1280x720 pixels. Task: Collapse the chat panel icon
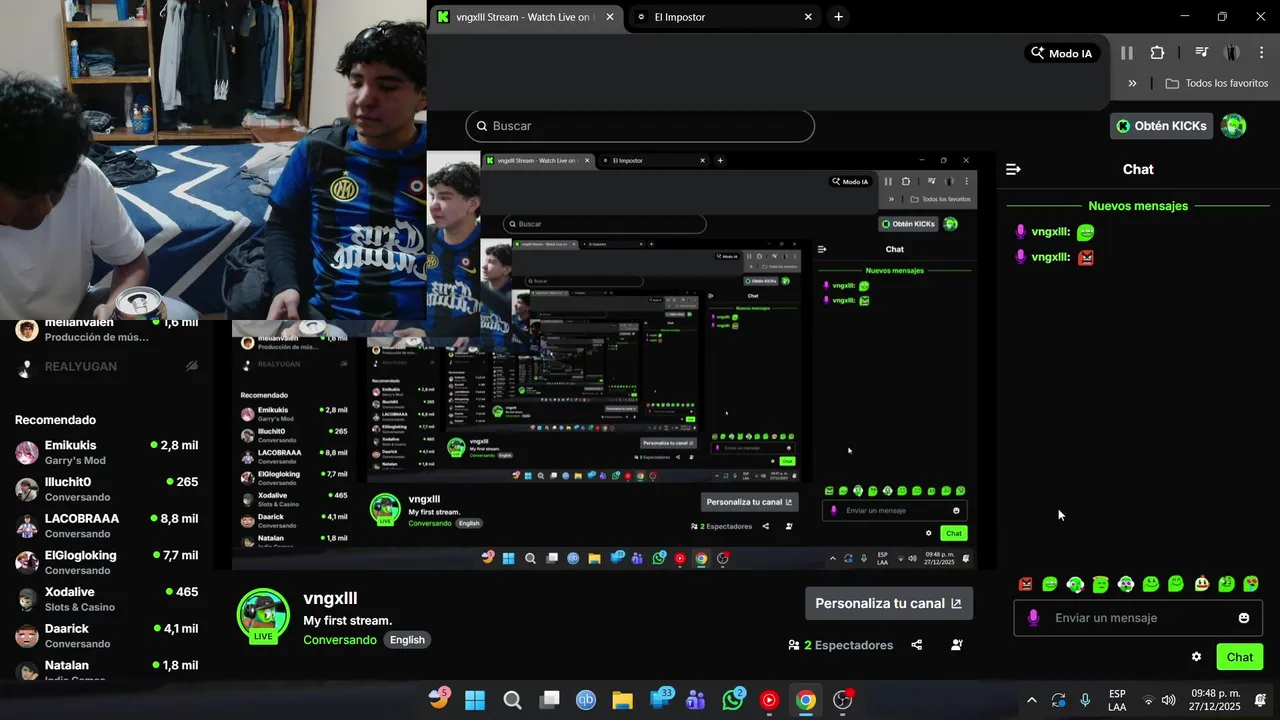(1013, 170)
